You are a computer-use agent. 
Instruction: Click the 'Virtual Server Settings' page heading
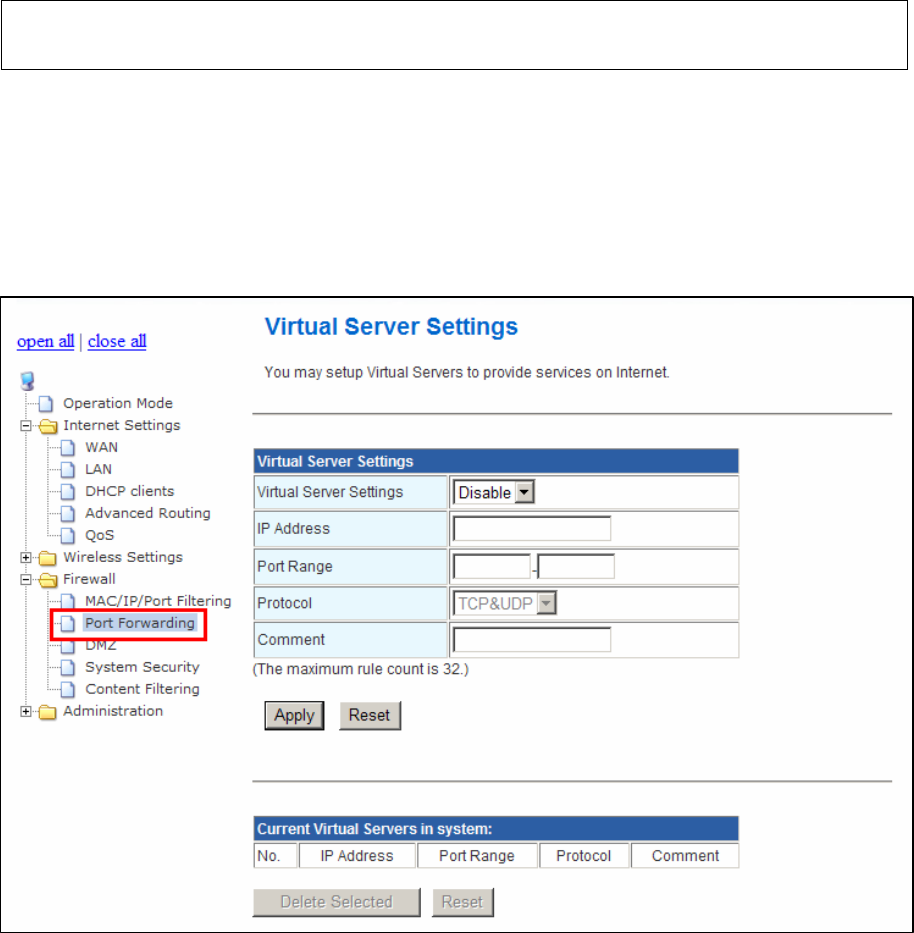click(391, 327)
